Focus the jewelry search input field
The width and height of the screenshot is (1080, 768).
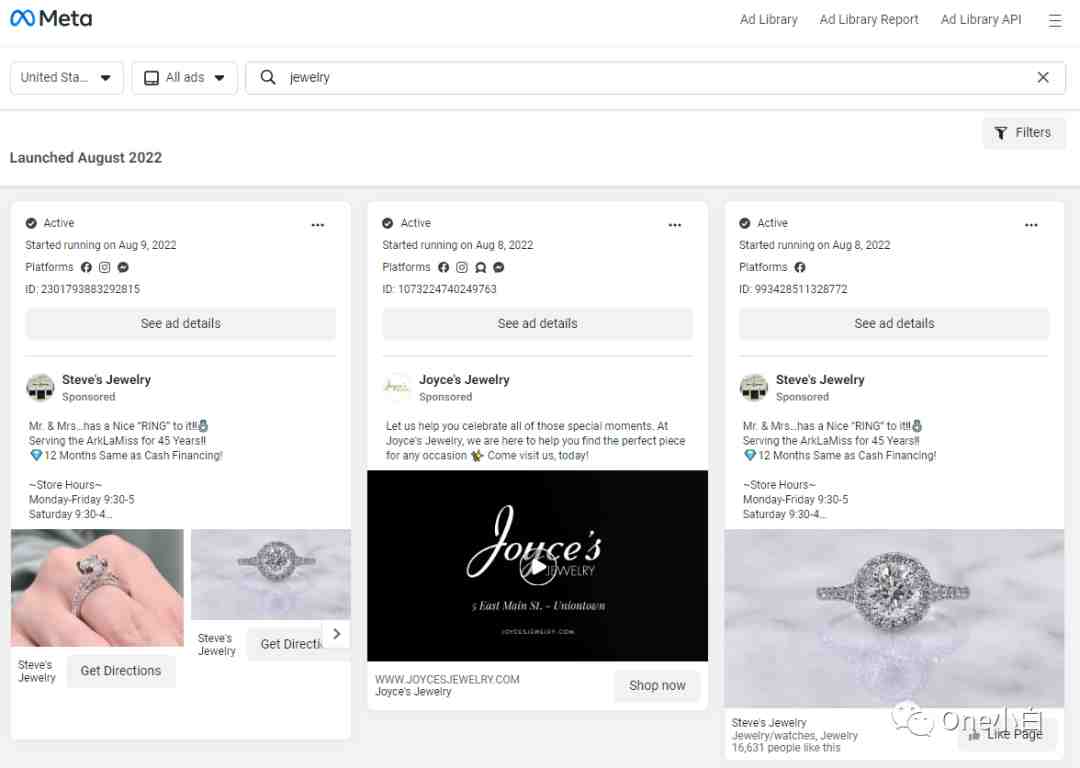[x=655, y=77]
